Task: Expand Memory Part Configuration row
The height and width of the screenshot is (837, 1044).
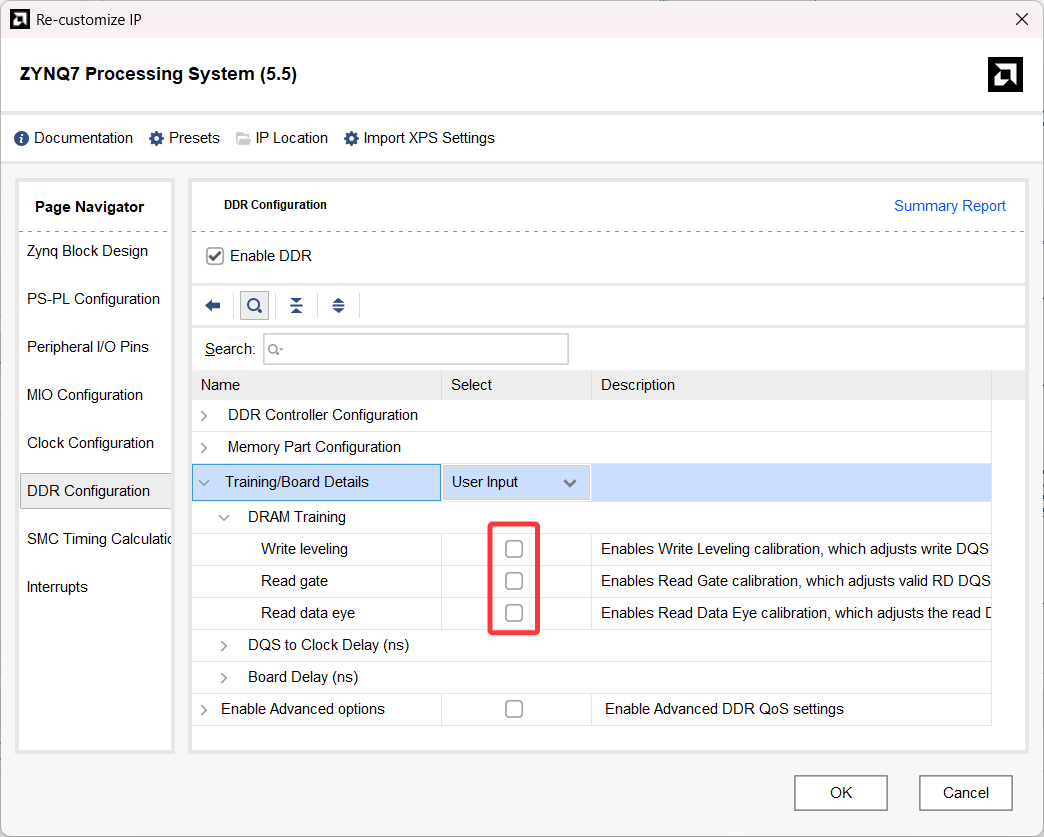Action: click(204, 447)
